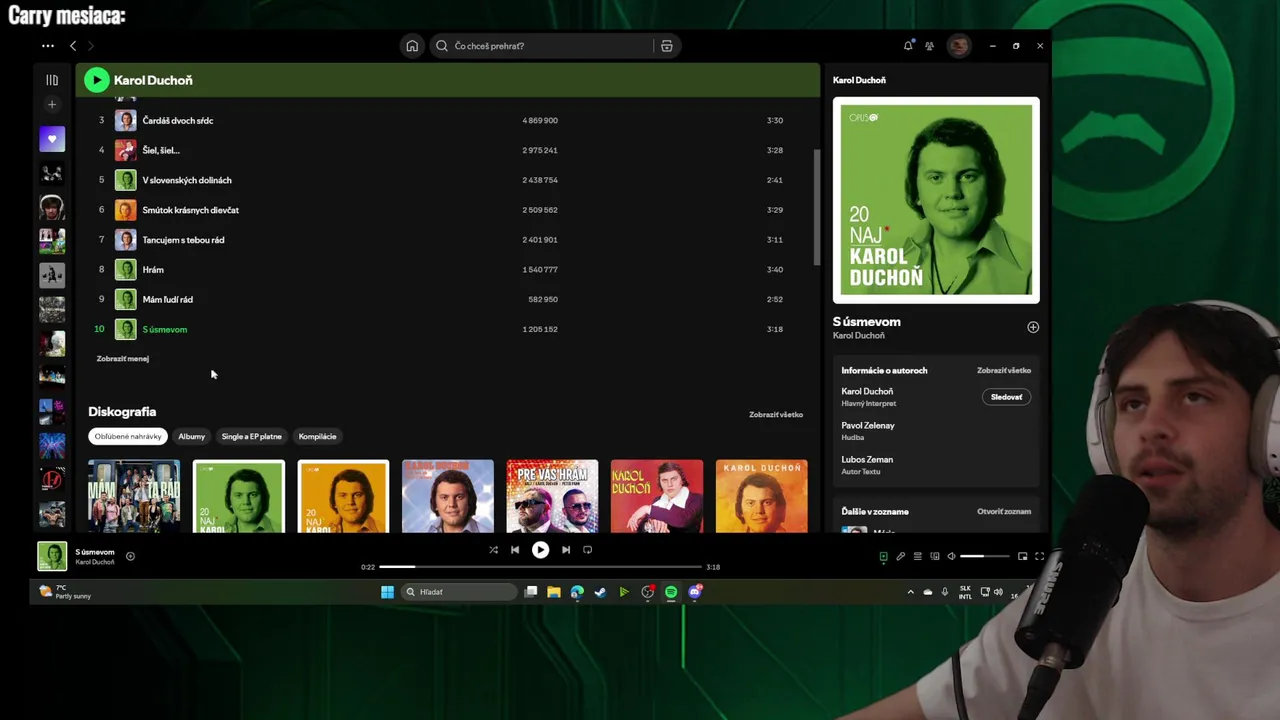
Task: Collapse list with 'Zobraziť menej'
Action: click(123, 359)
